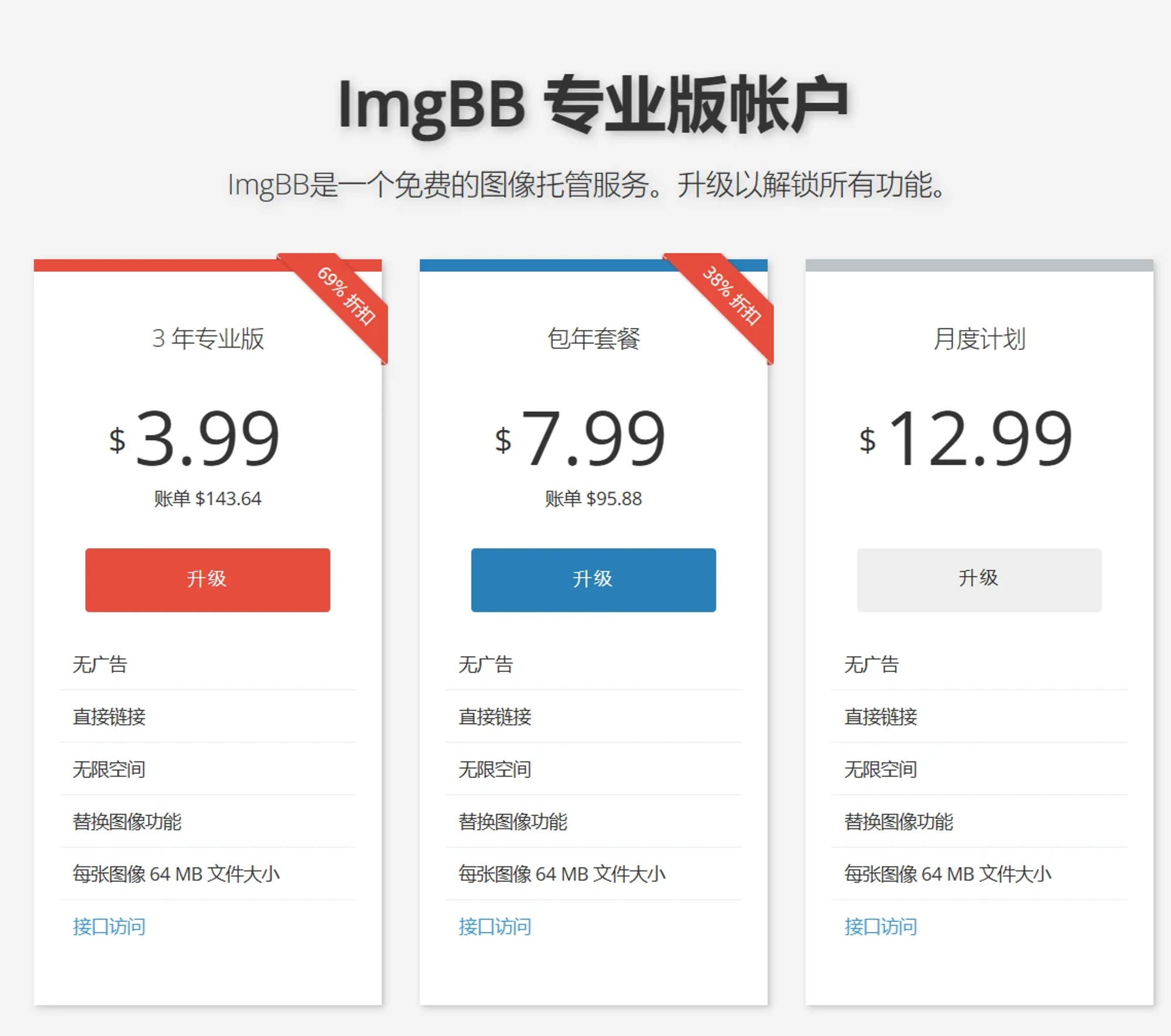
Task: Click the ImgBB 专业版帐户 heading
Action: point(593,106)
